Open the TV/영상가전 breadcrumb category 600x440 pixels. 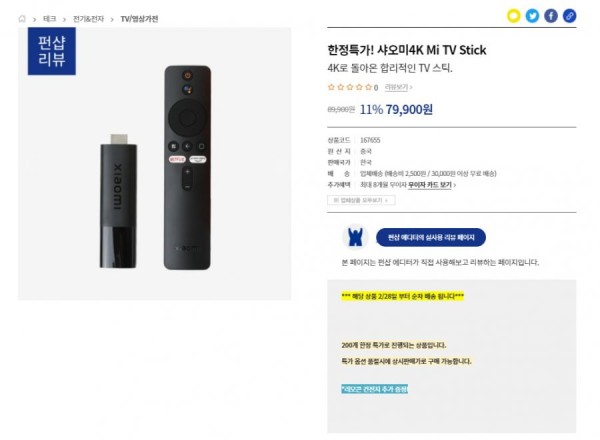pos(139,19)
